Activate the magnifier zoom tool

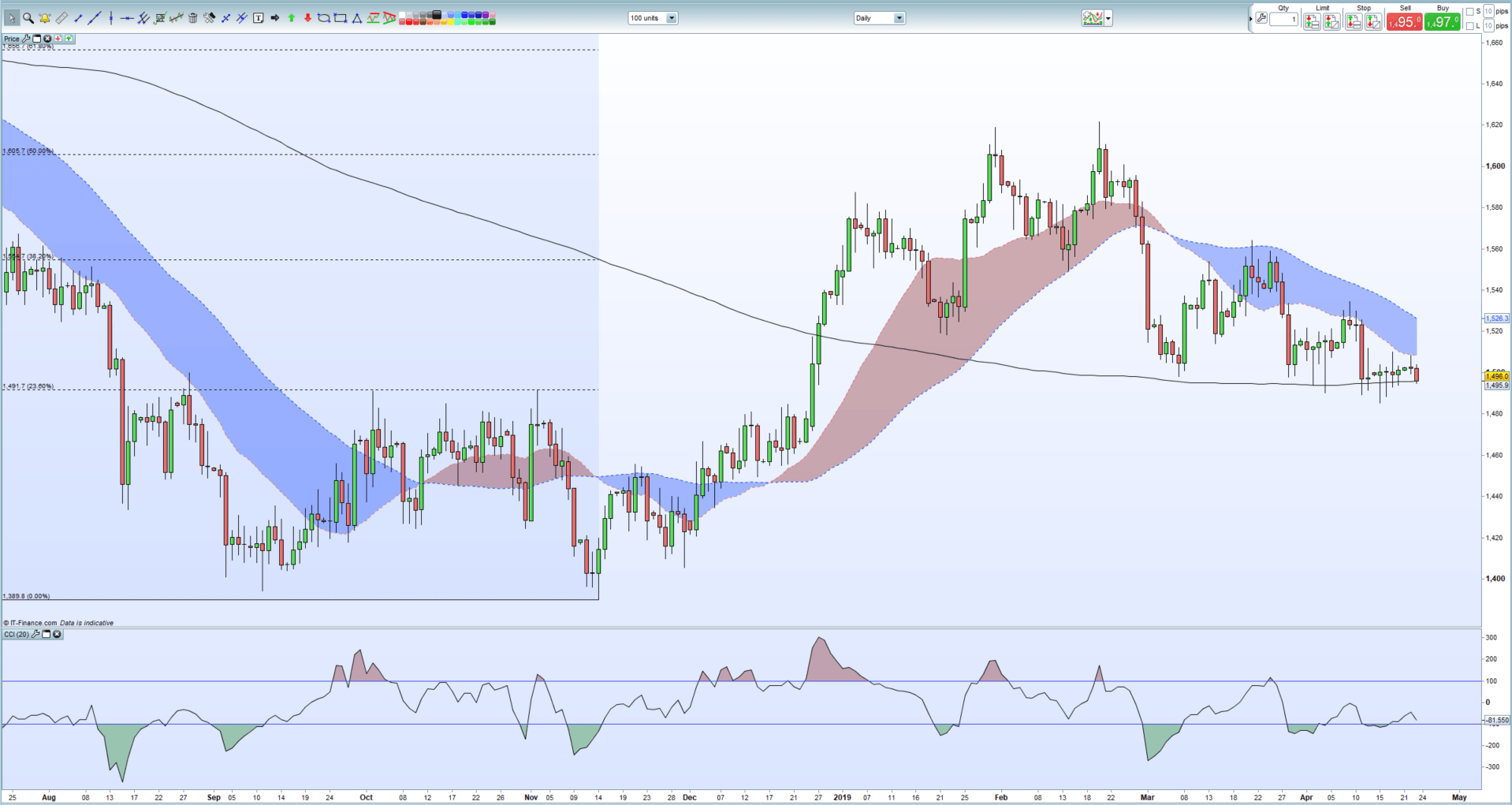tap(28, 18)
